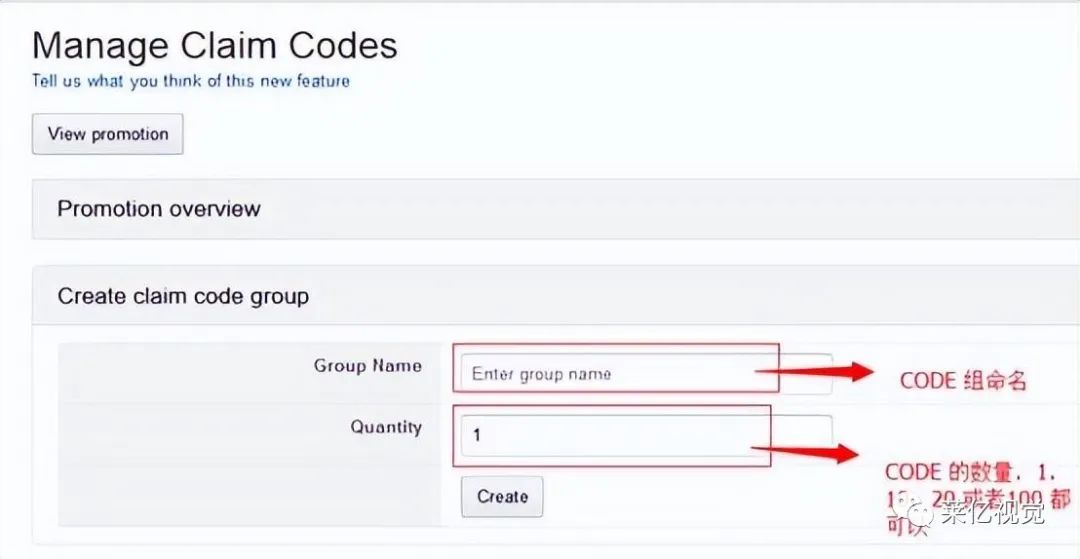Image resolution: width=1080 pixels, height=559 pixels.
Task: Open the 'Tell us what you think' feedback link
Action: [x=191, y=81]
